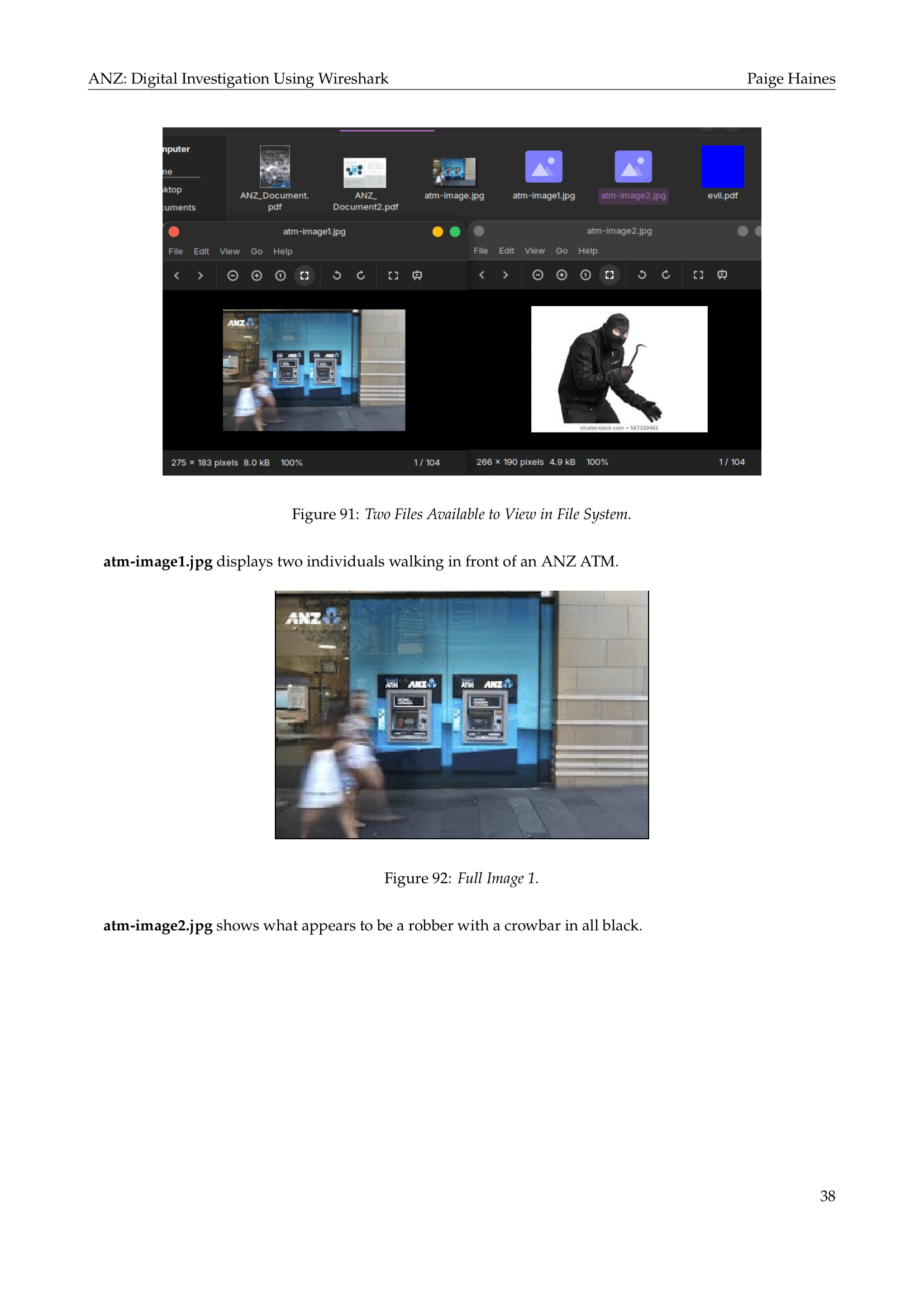Enter fullscreen in atm-image1.jpg viewer
Image resolution: width=924 pixels, height=1307 pixels.
[394, 275]
